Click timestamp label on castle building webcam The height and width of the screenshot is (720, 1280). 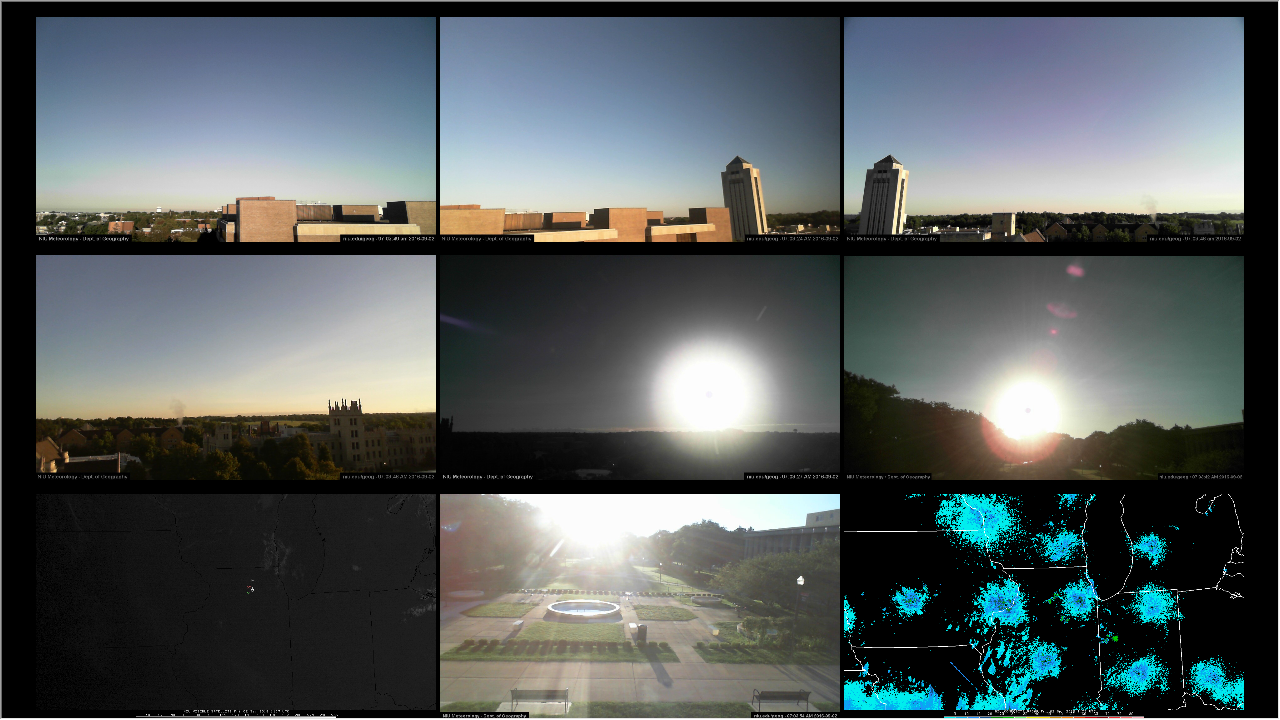pyautogui.click(x=387, y=476)
